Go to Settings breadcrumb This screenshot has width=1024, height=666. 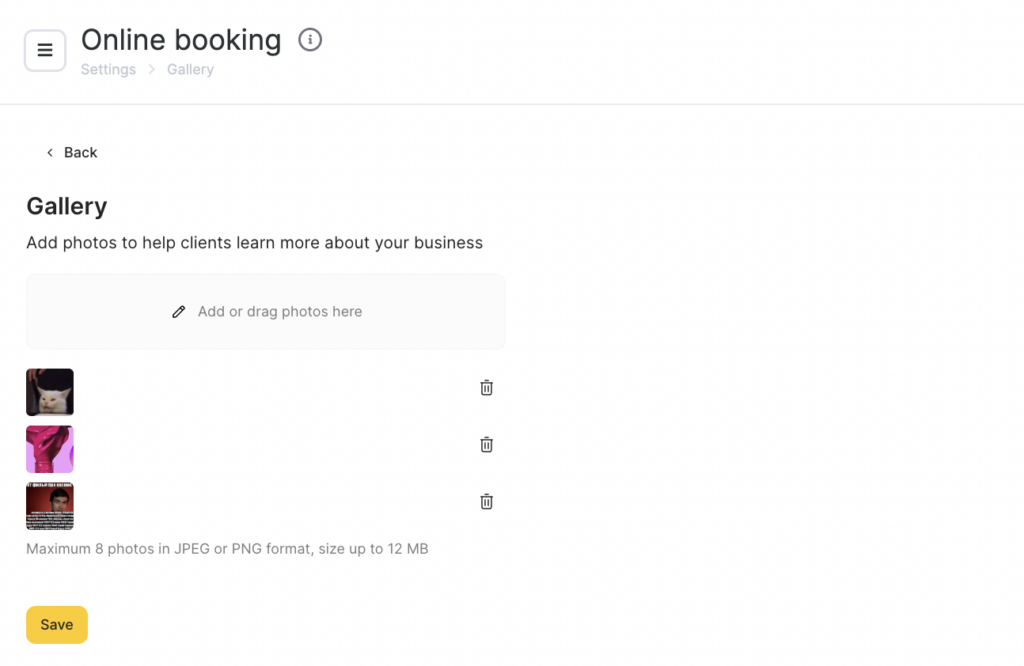coord(108,70)
